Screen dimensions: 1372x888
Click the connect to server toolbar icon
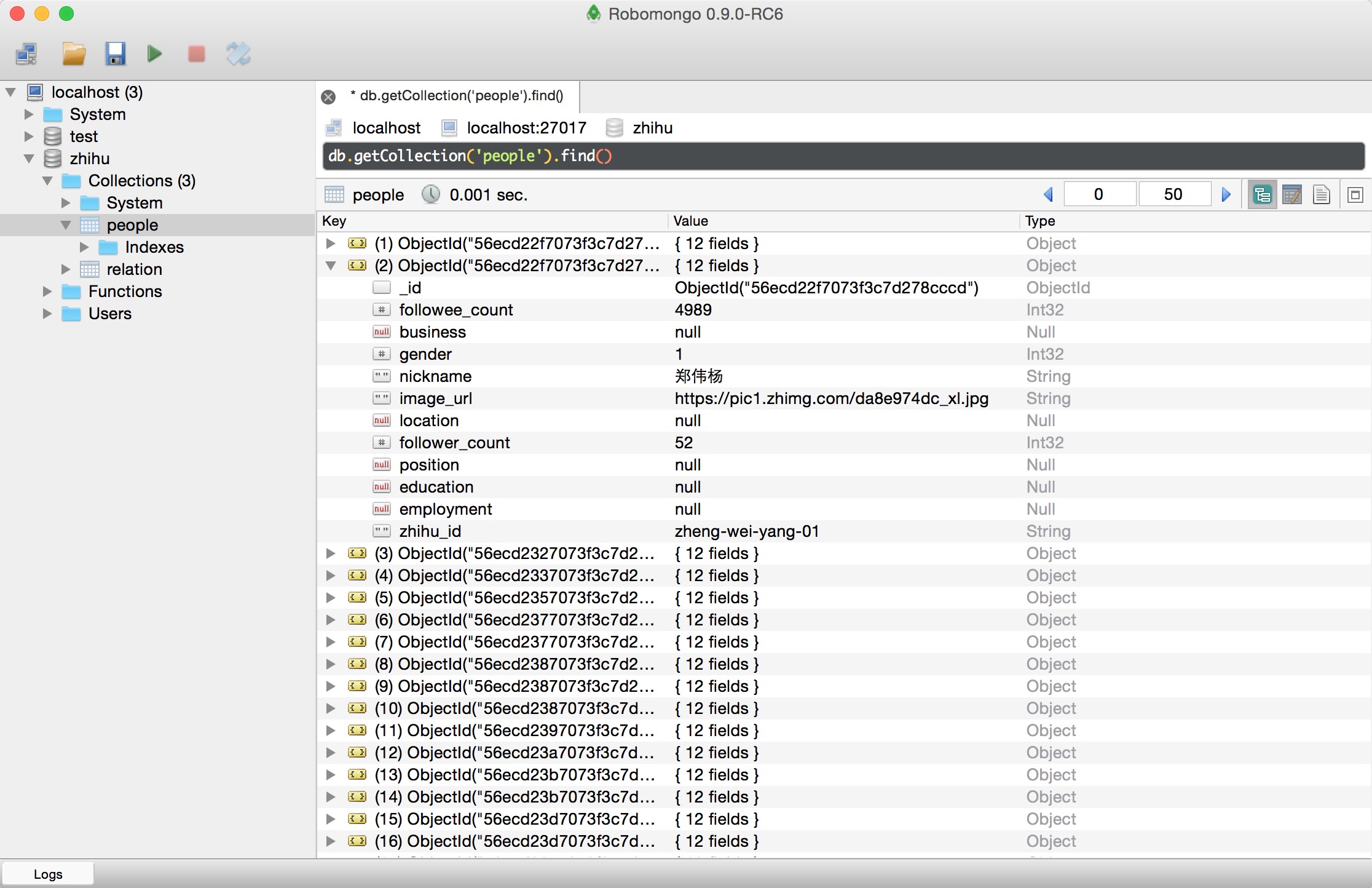coord(26,54)
